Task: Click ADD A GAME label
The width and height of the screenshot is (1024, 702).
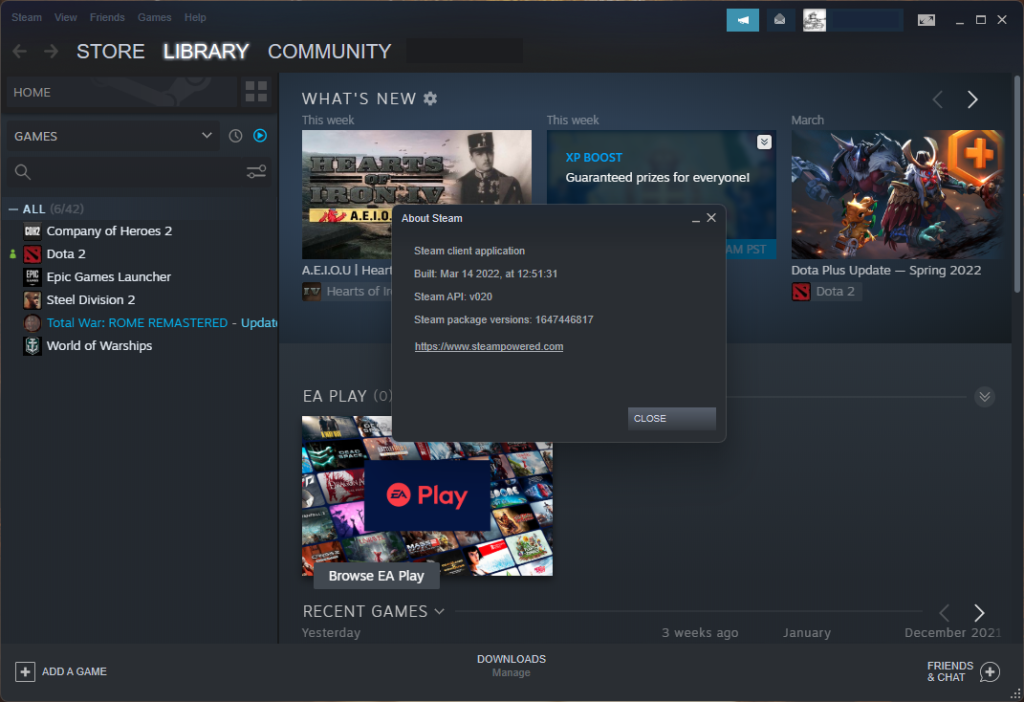Action: 74,671
